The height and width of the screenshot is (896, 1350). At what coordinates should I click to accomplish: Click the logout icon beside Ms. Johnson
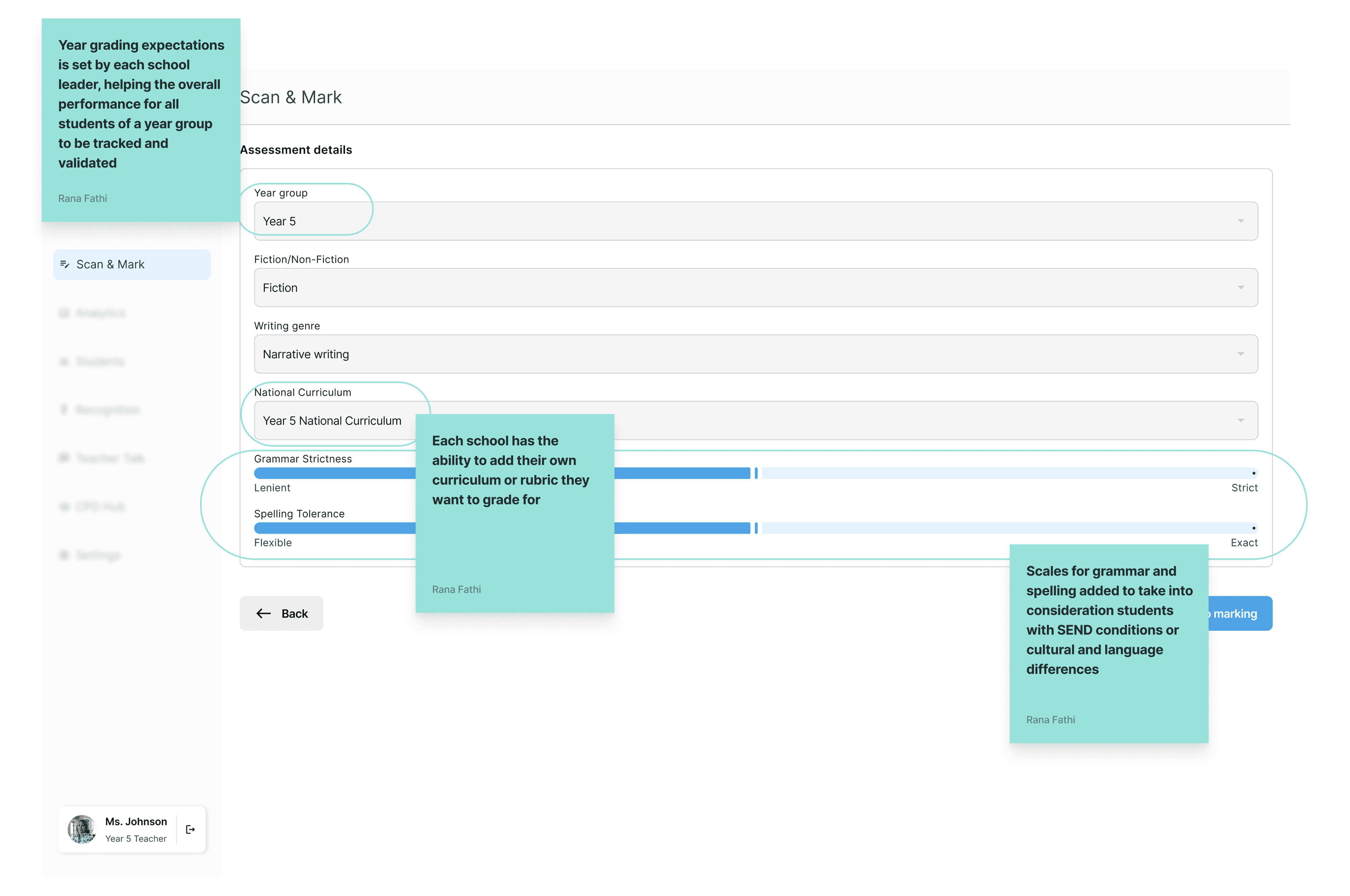click(x=190, y=829)
